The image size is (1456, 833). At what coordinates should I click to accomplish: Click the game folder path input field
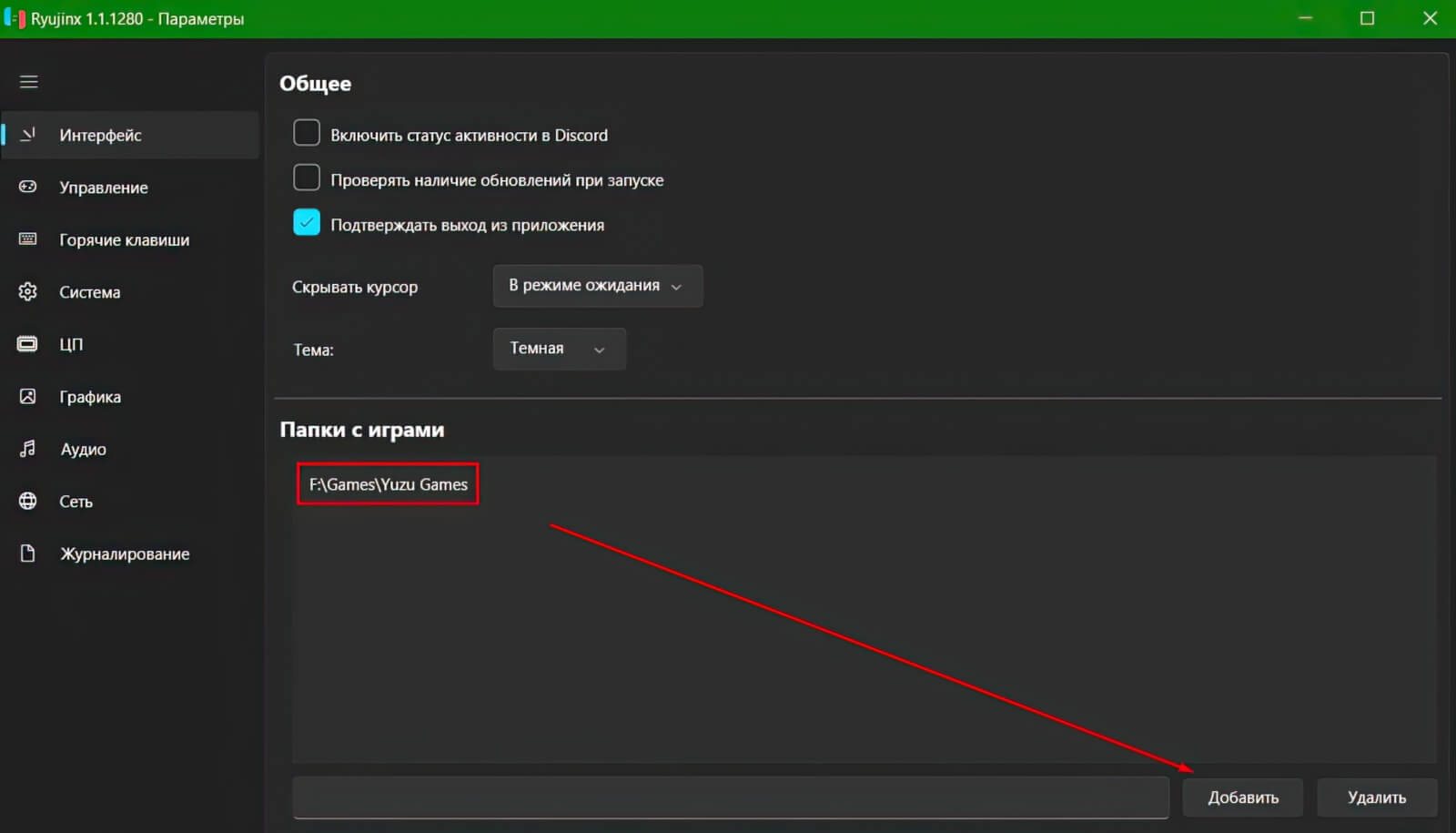click(x=731, y=797)
